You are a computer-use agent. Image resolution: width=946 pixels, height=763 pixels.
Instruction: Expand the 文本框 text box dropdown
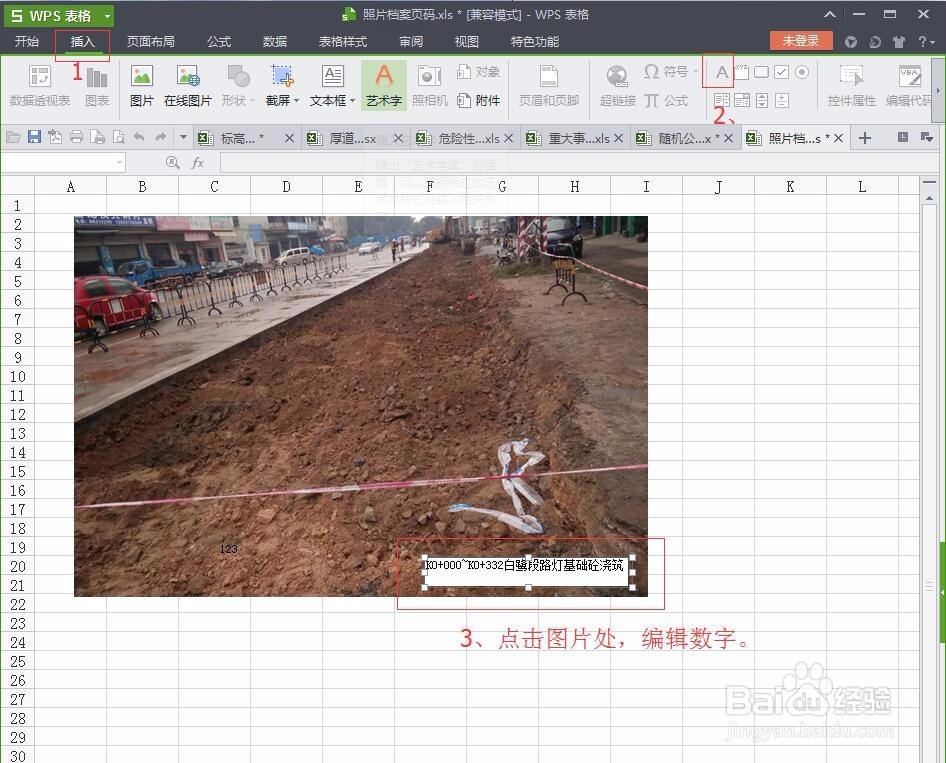coord(352,101)
